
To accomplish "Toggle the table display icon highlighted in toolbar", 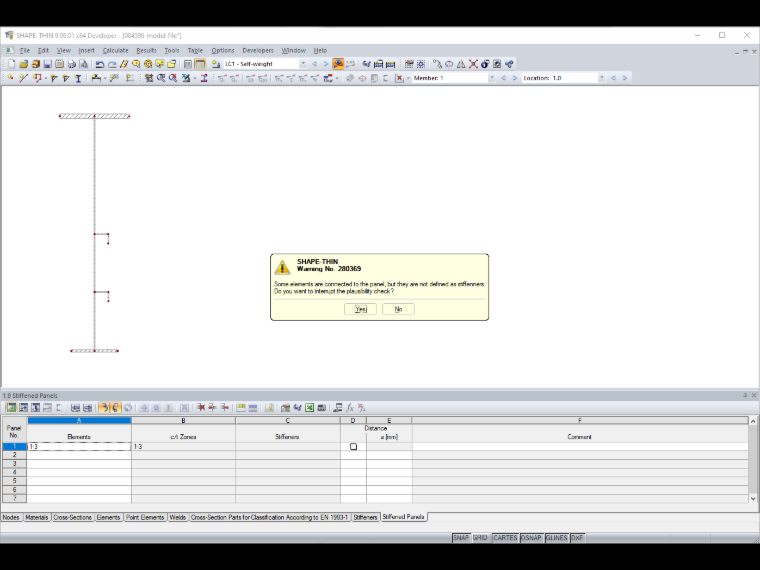I will [200, 64].
